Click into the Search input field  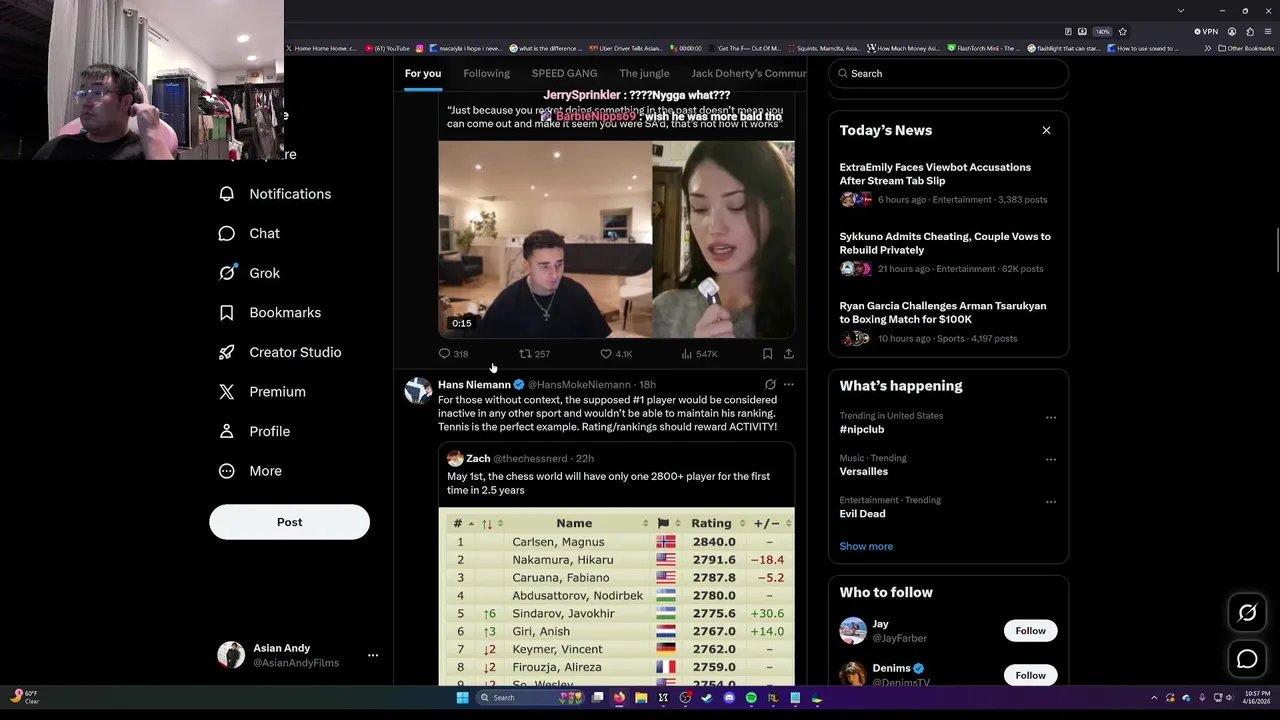[x=948, y=74]
